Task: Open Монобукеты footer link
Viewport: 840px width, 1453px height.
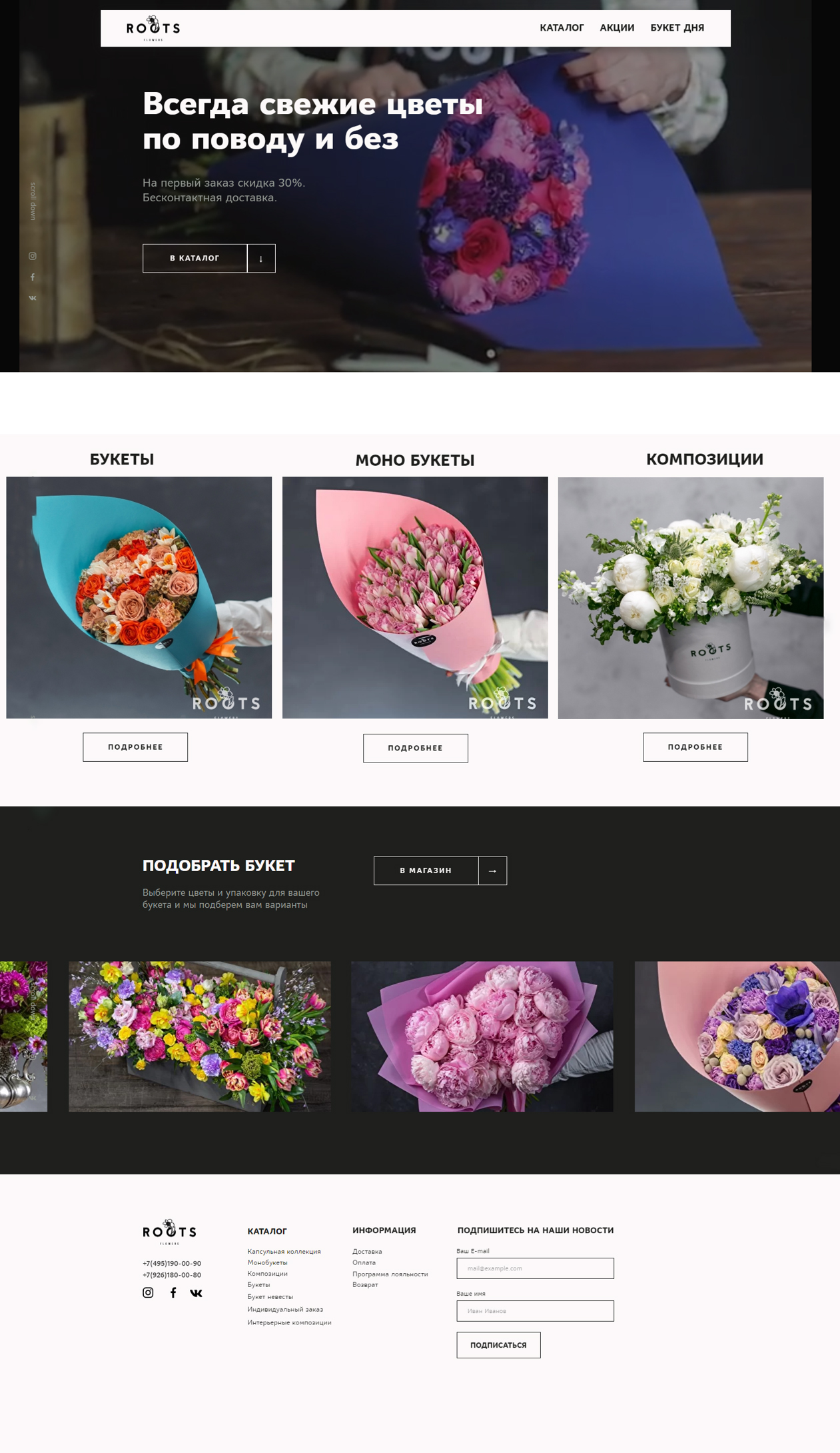Action: click(x=267, y=1262)
